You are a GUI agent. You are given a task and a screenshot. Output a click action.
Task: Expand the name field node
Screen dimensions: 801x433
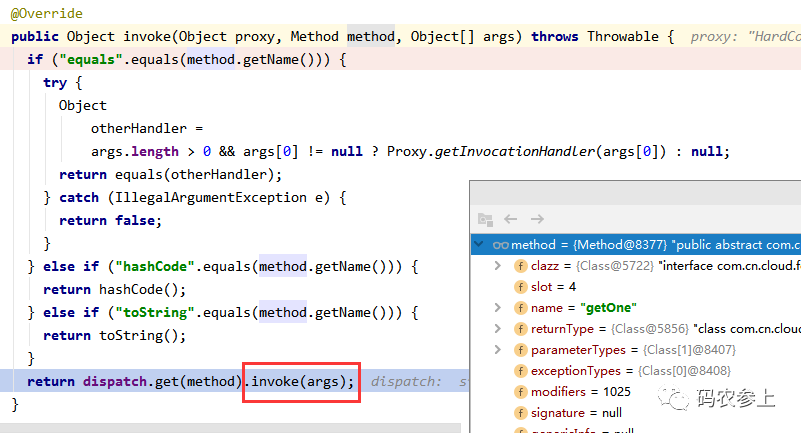pos(498,308)
